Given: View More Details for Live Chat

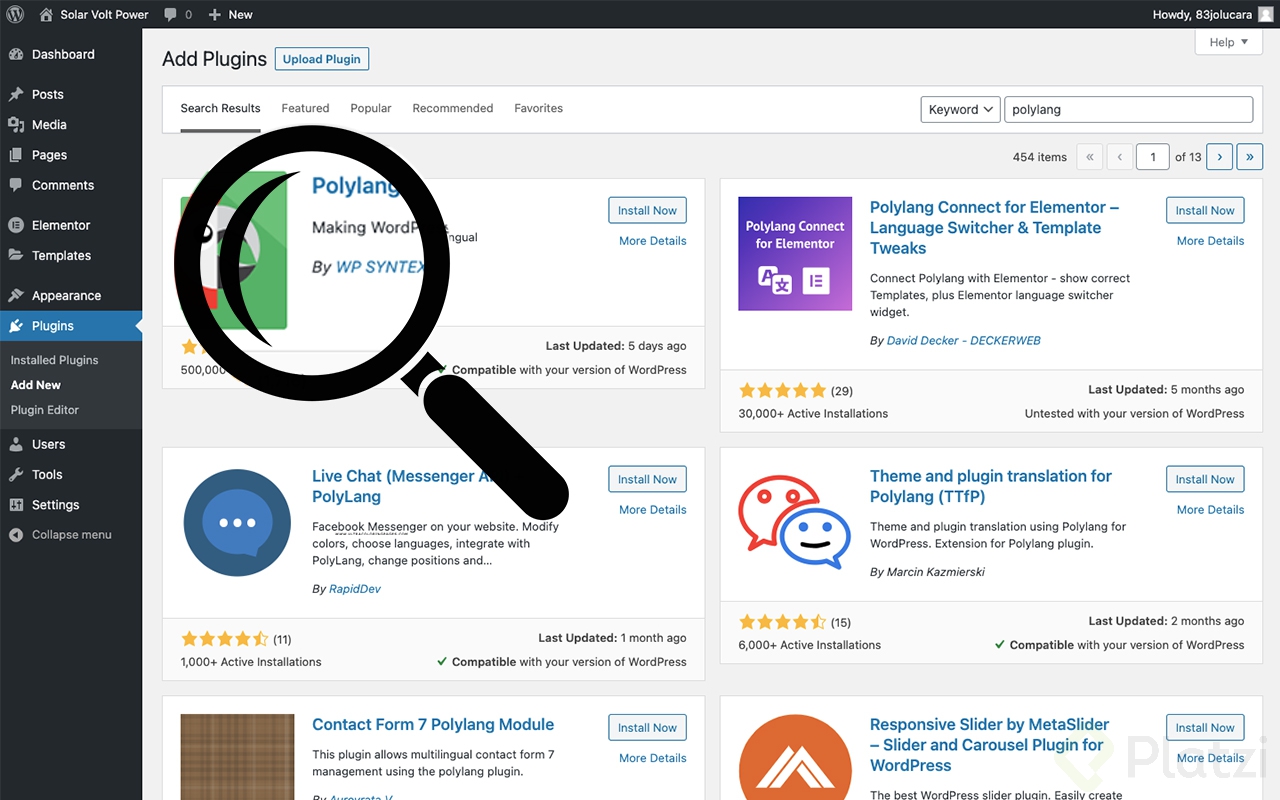Looking at the screenshot, I should pos(652,510).
